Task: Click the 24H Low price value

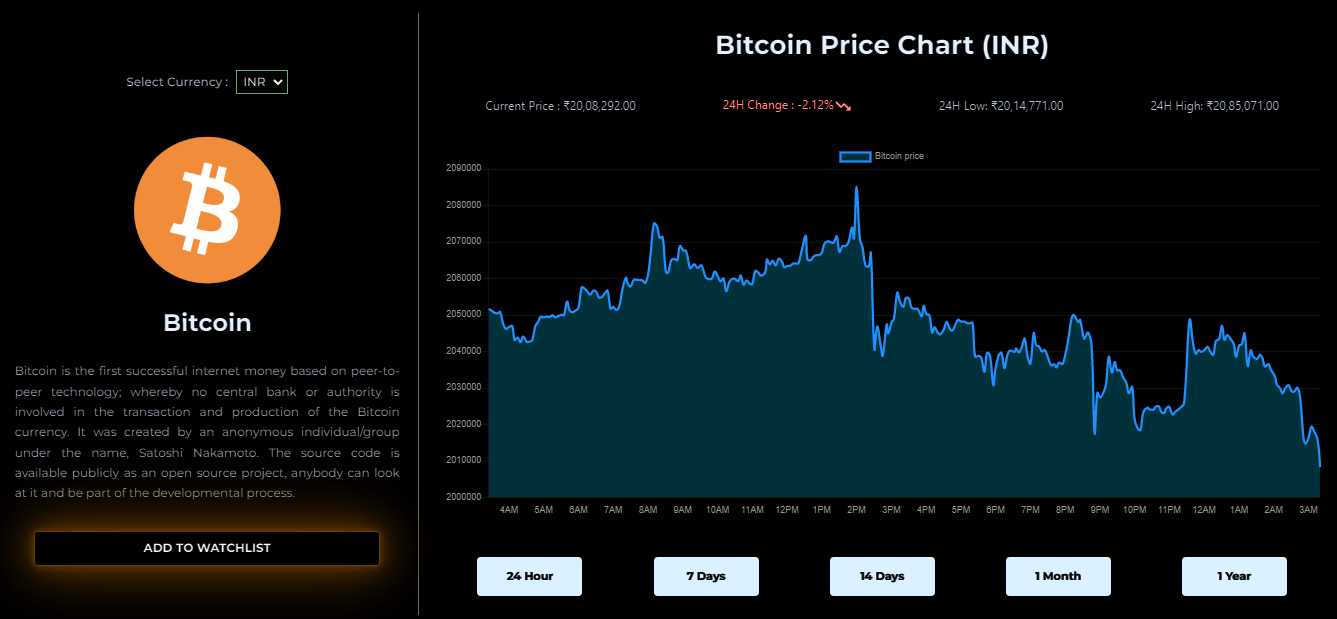Action: click(x=1001, y=106)
